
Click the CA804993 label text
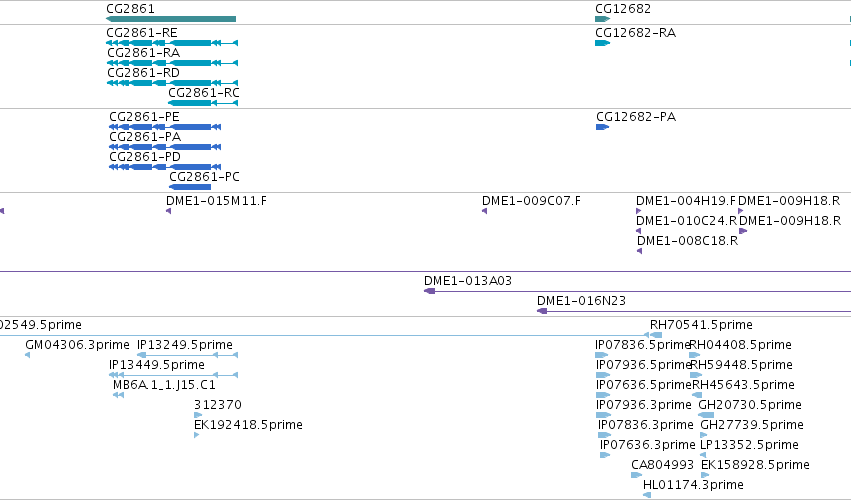tap(663, 465)
